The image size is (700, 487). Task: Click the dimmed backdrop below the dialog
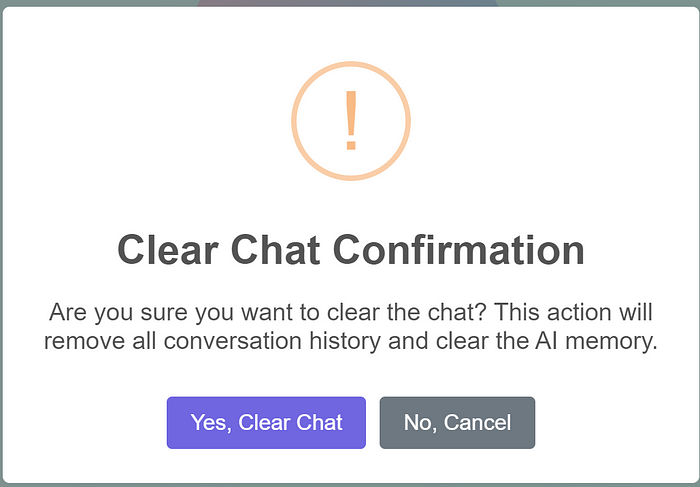pyautogui.click(x=350, y=485)
